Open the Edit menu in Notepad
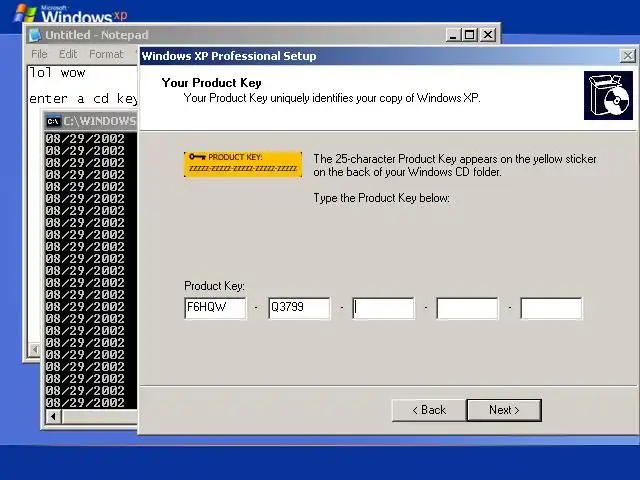 click(x=68, y=54)
